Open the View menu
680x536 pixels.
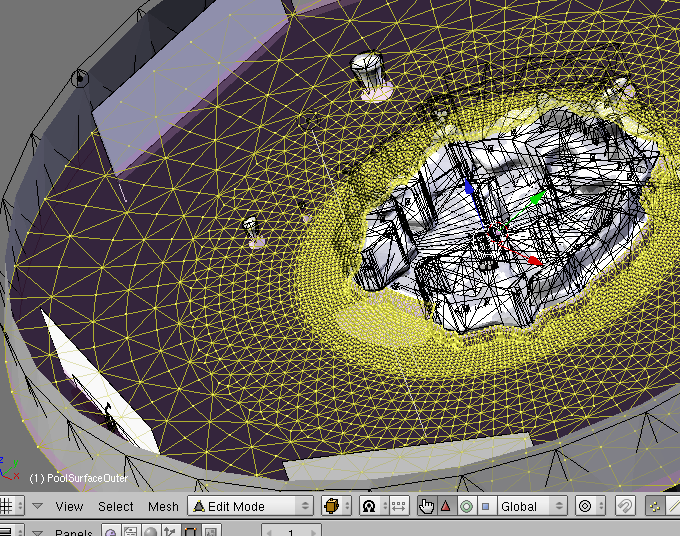[x=69, y=507]
